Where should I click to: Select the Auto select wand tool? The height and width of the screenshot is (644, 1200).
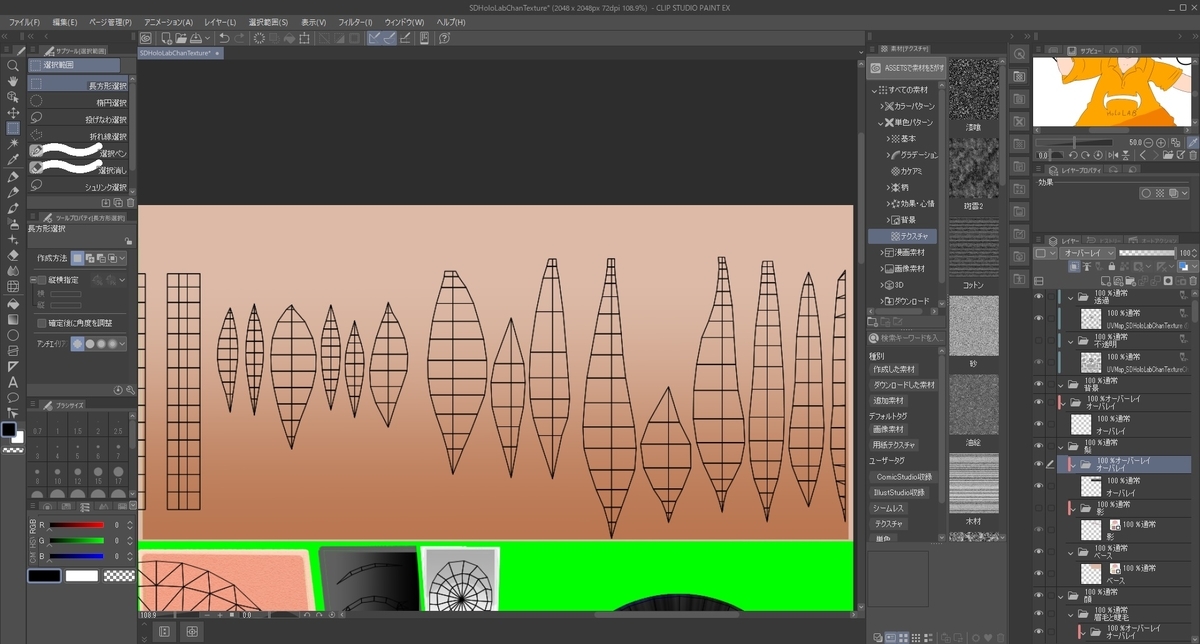pyautogui.click(x=13, y=144)
